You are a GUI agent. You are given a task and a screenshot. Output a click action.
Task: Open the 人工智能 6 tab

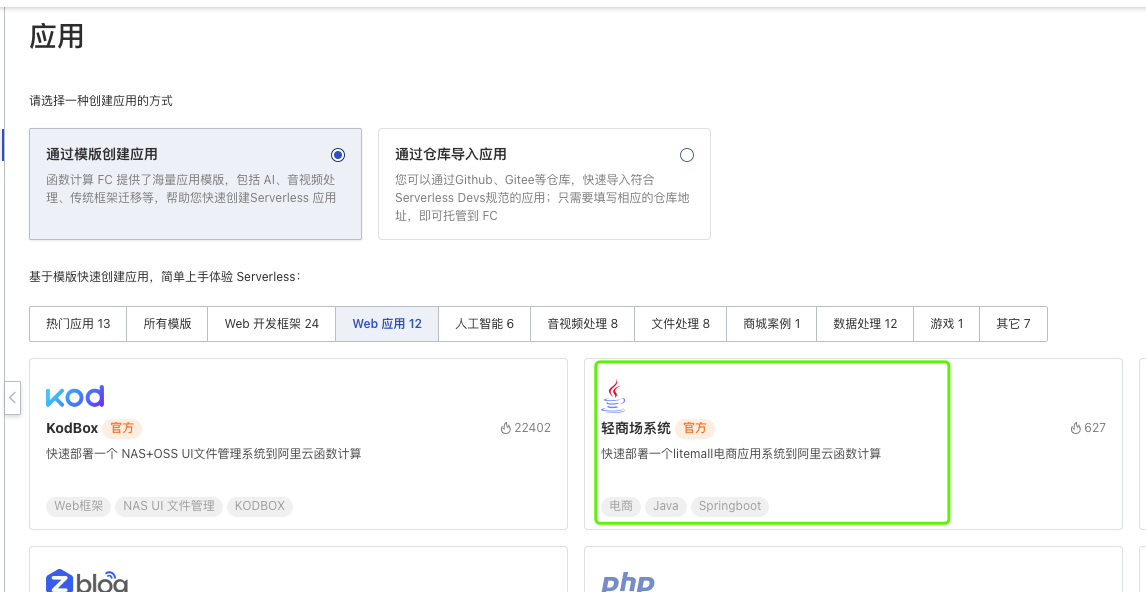485,324
